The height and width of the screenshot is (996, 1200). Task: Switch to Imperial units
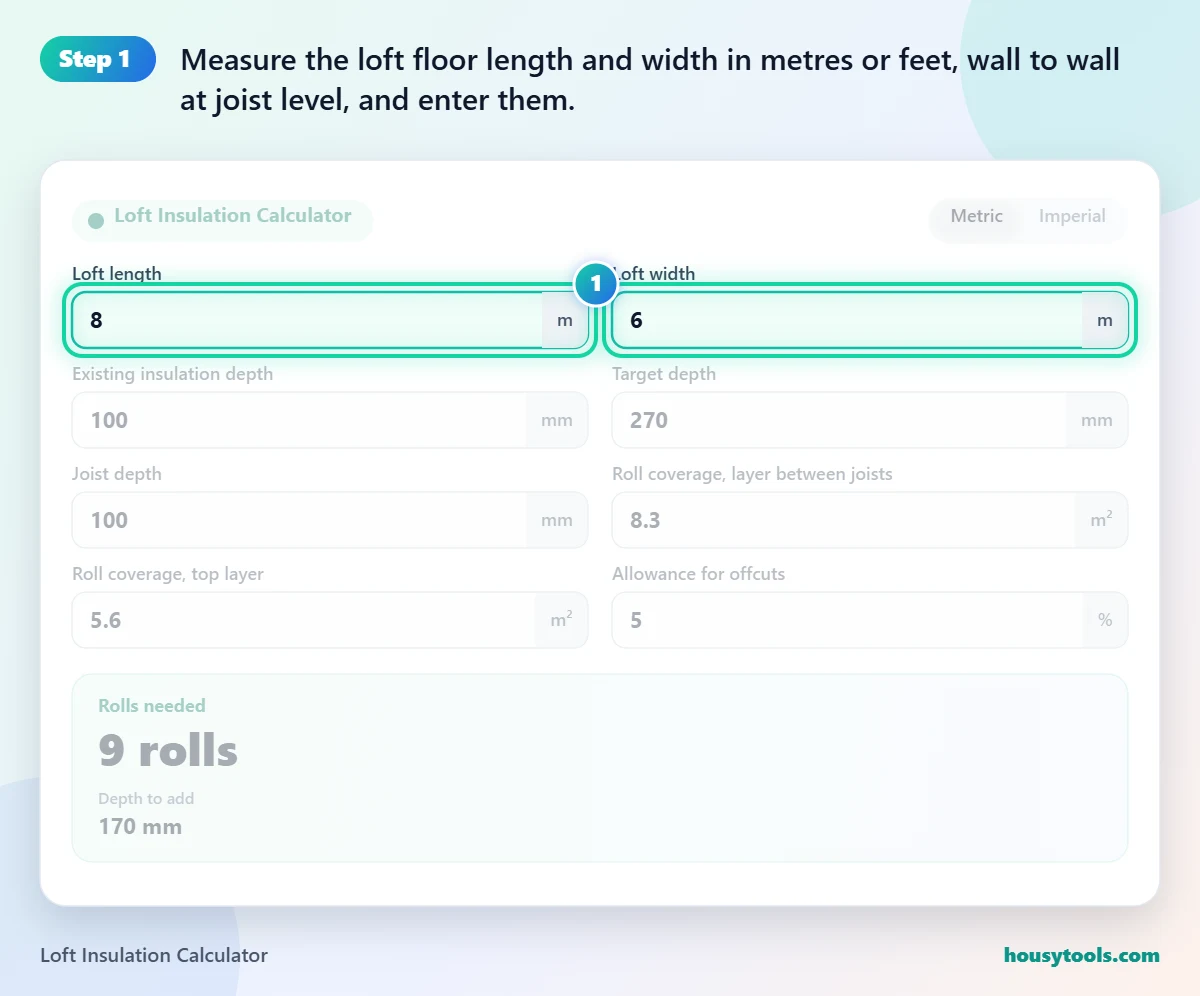coord(1072,216)
